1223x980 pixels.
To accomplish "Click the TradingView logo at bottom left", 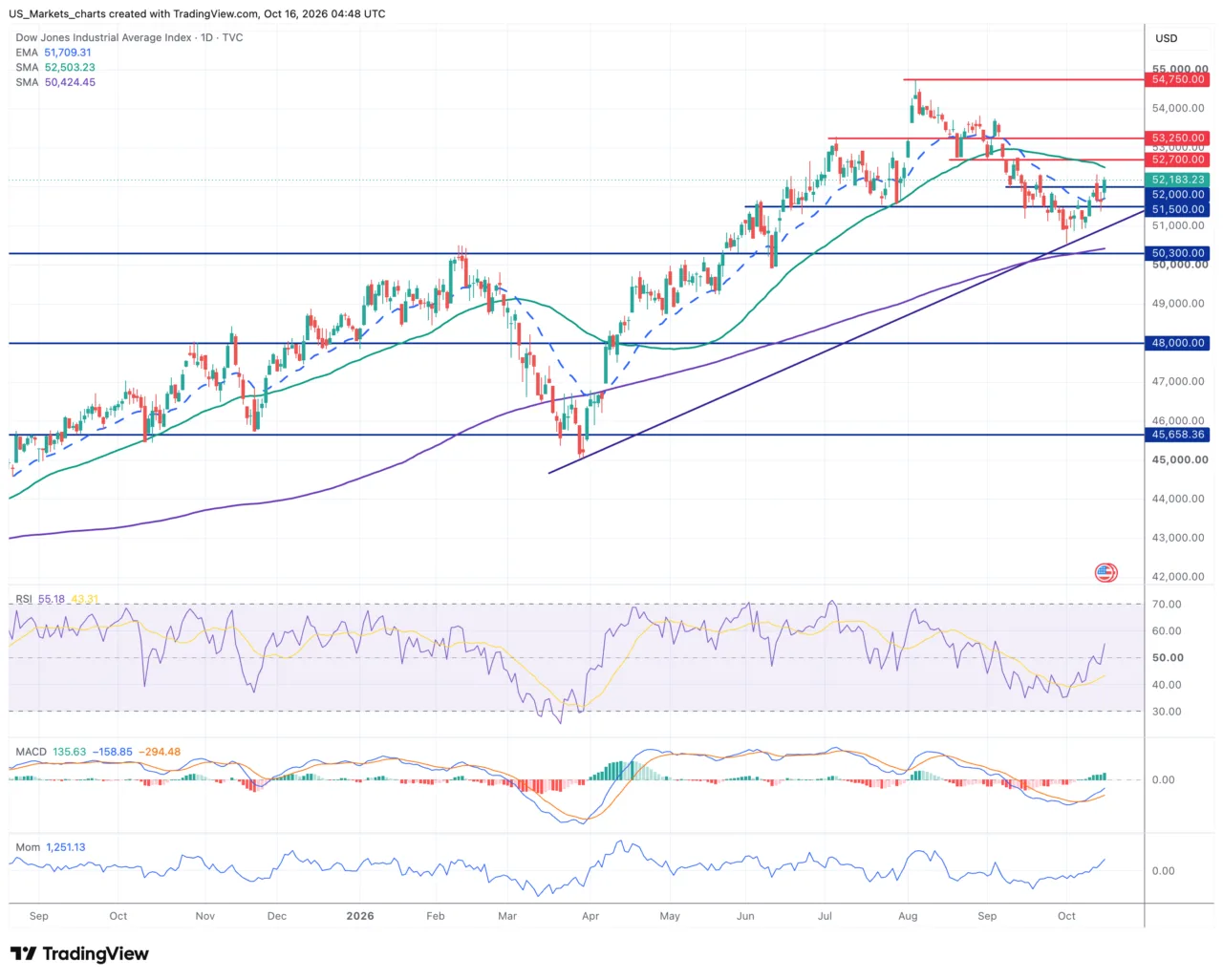I will pos(79,953).
